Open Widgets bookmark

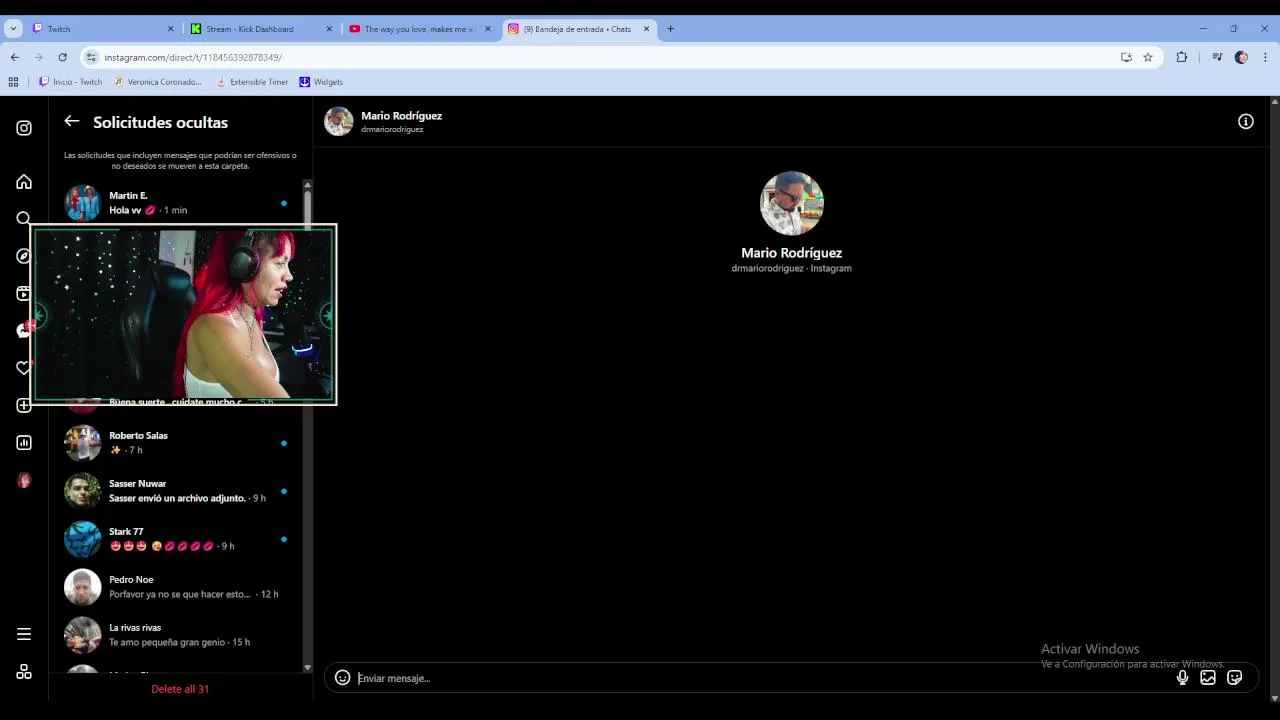321,82
